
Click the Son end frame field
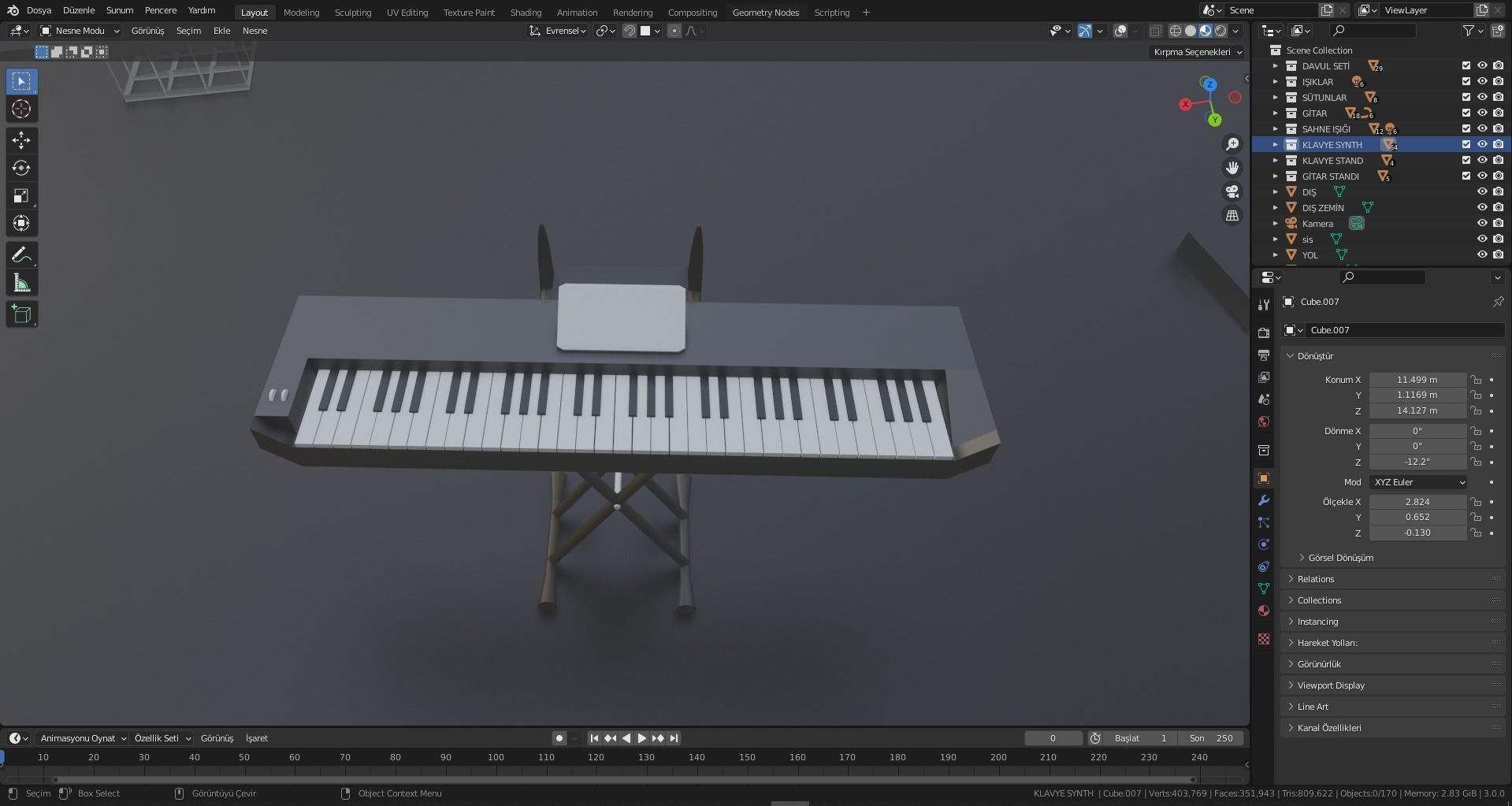click(x=1210, y=738)
